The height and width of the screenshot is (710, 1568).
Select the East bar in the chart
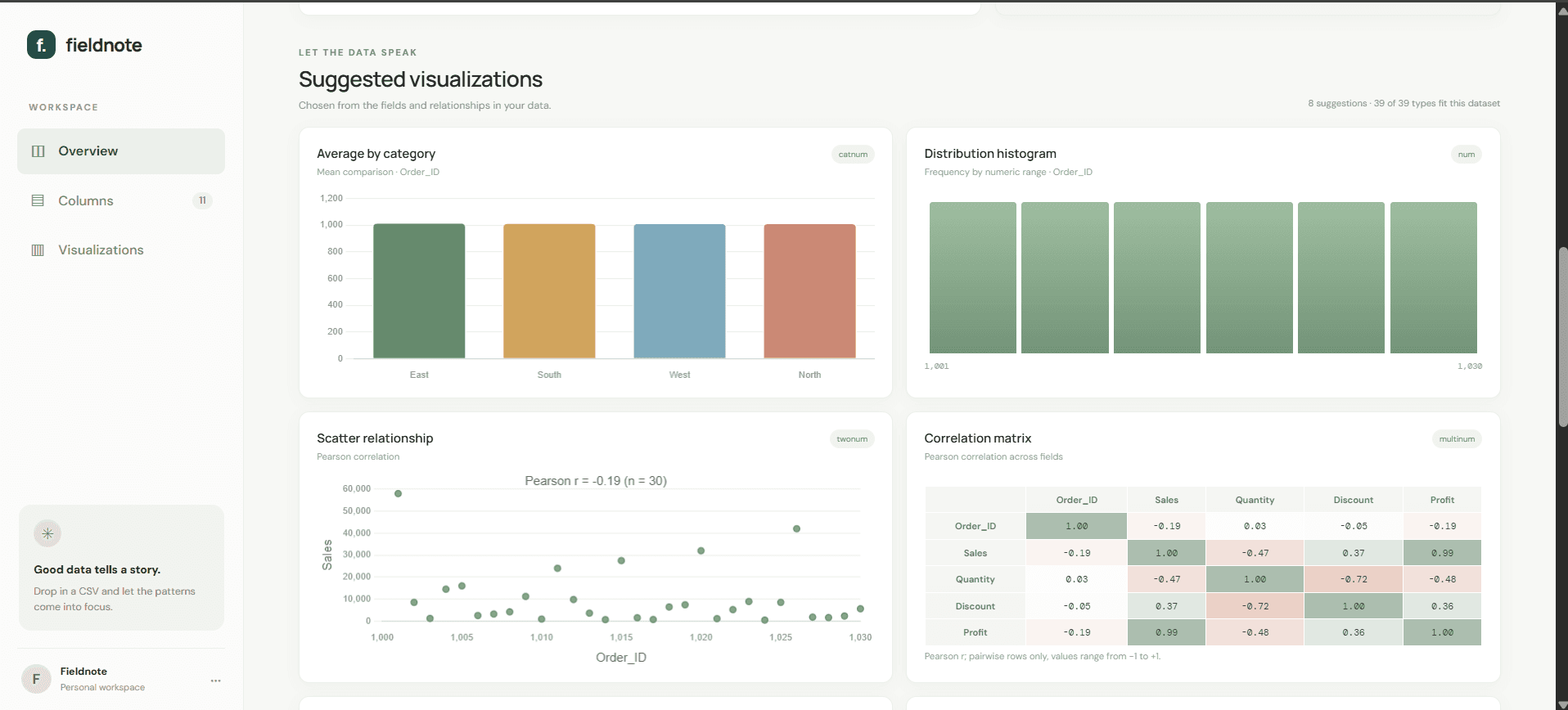pyautogui.click(x=419, y=291)
